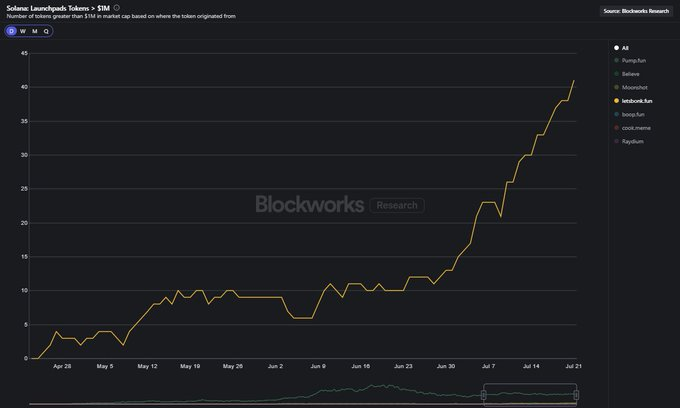Select the daily (D) interval
Viewport: 680px width, 408px height.
[x=12, y=31]
